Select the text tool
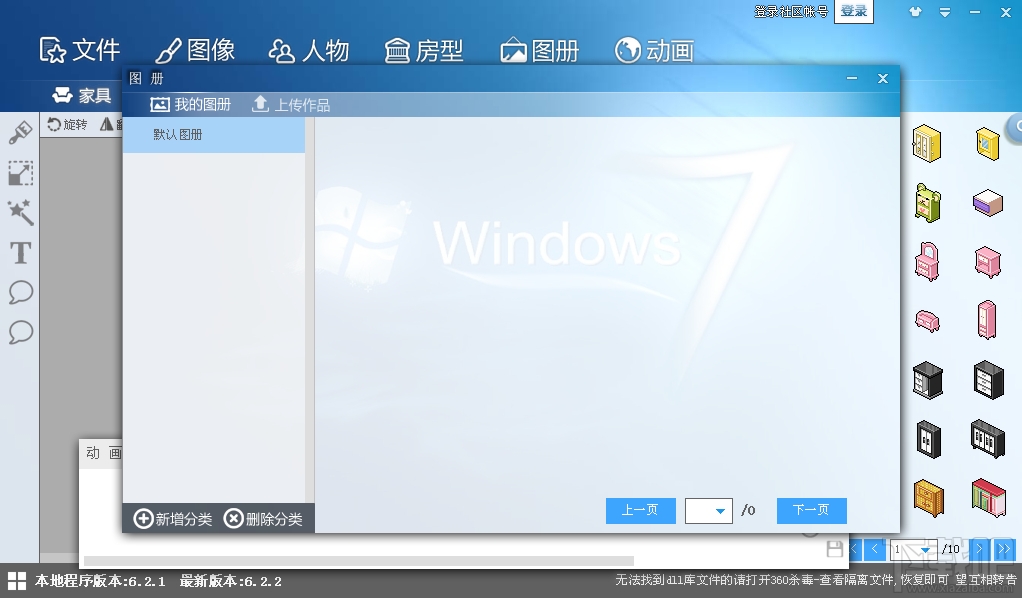The height and width of the screenshot is (598, 1022). point(19,253)
